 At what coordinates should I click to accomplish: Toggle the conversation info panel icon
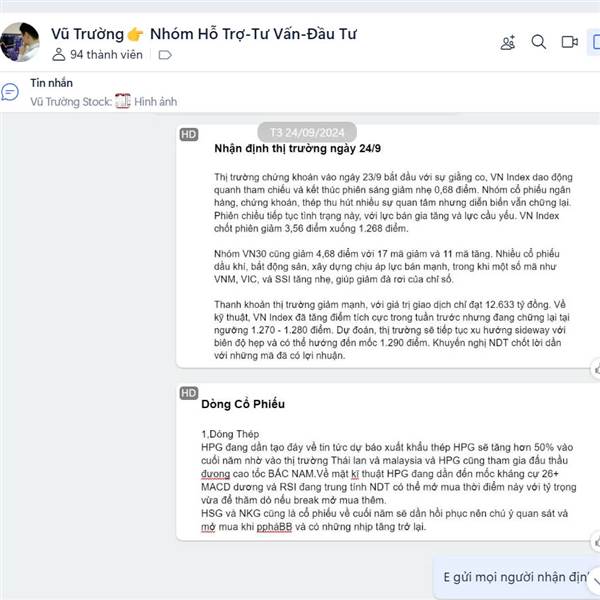click(x=595, y=42)
